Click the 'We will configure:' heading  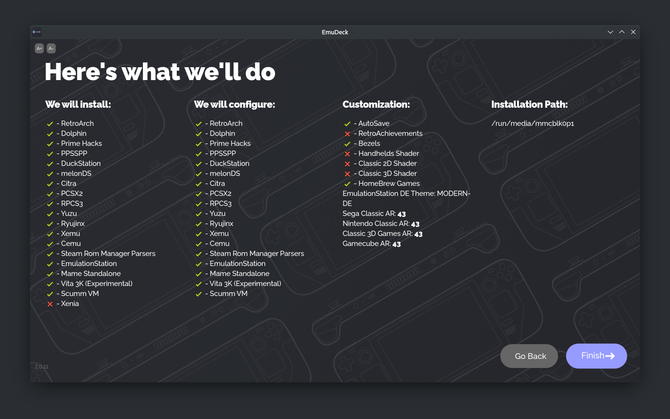(235, 105)
